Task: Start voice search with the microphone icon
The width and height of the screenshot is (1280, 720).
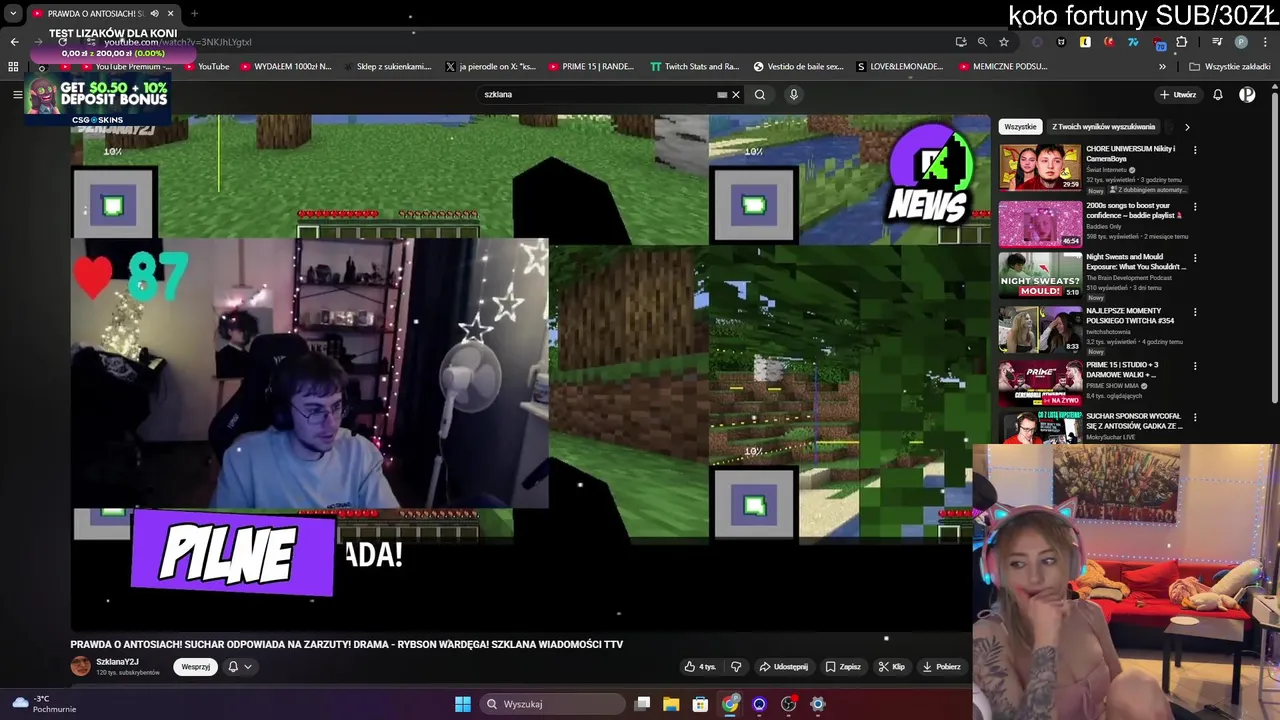Action: point(794,95)
